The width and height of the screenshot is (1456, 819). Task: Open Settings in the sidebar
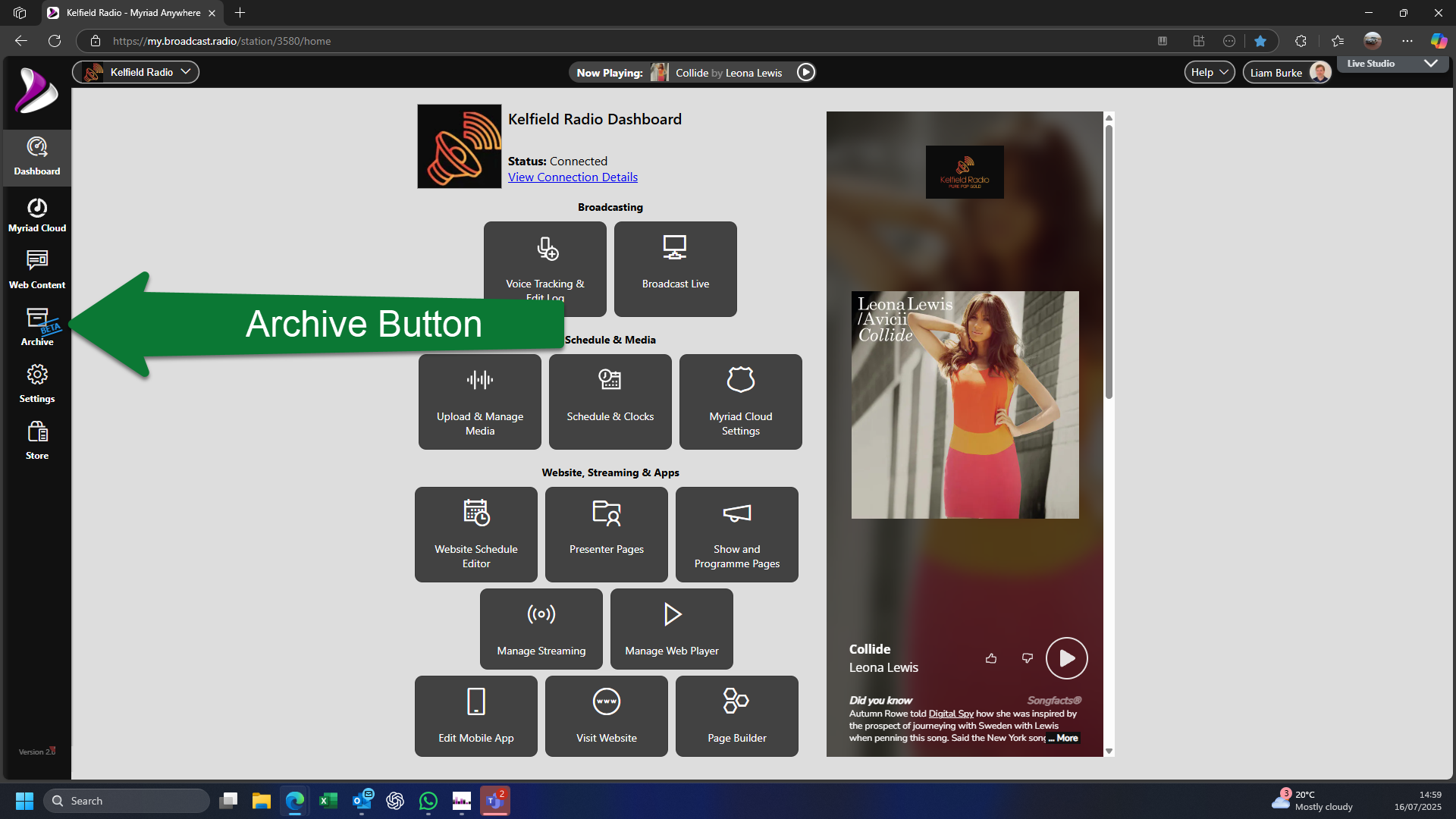point(36,384)
